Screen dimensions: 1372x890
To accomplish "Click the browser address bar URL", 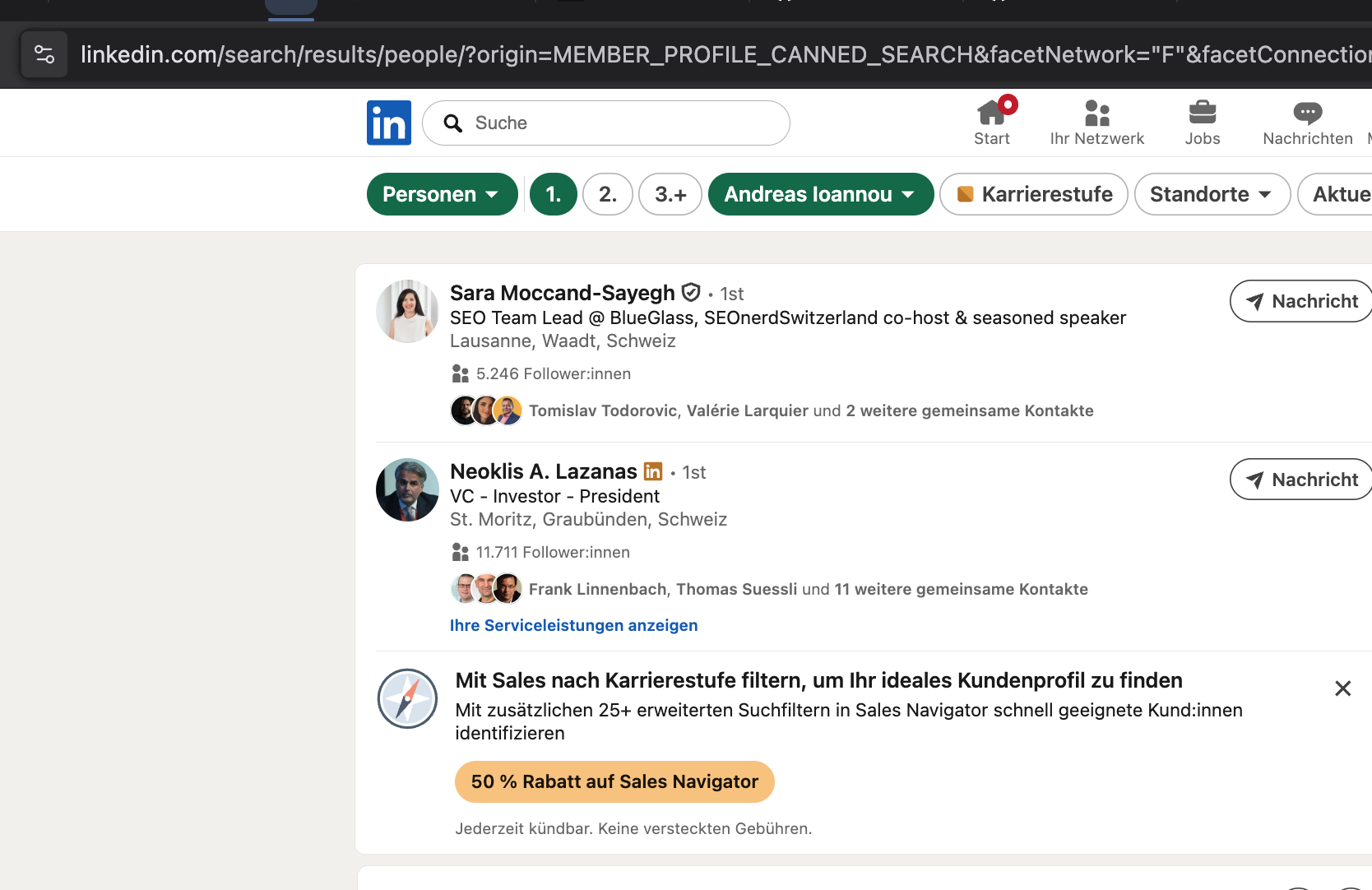I will click(x=725, y=54).
